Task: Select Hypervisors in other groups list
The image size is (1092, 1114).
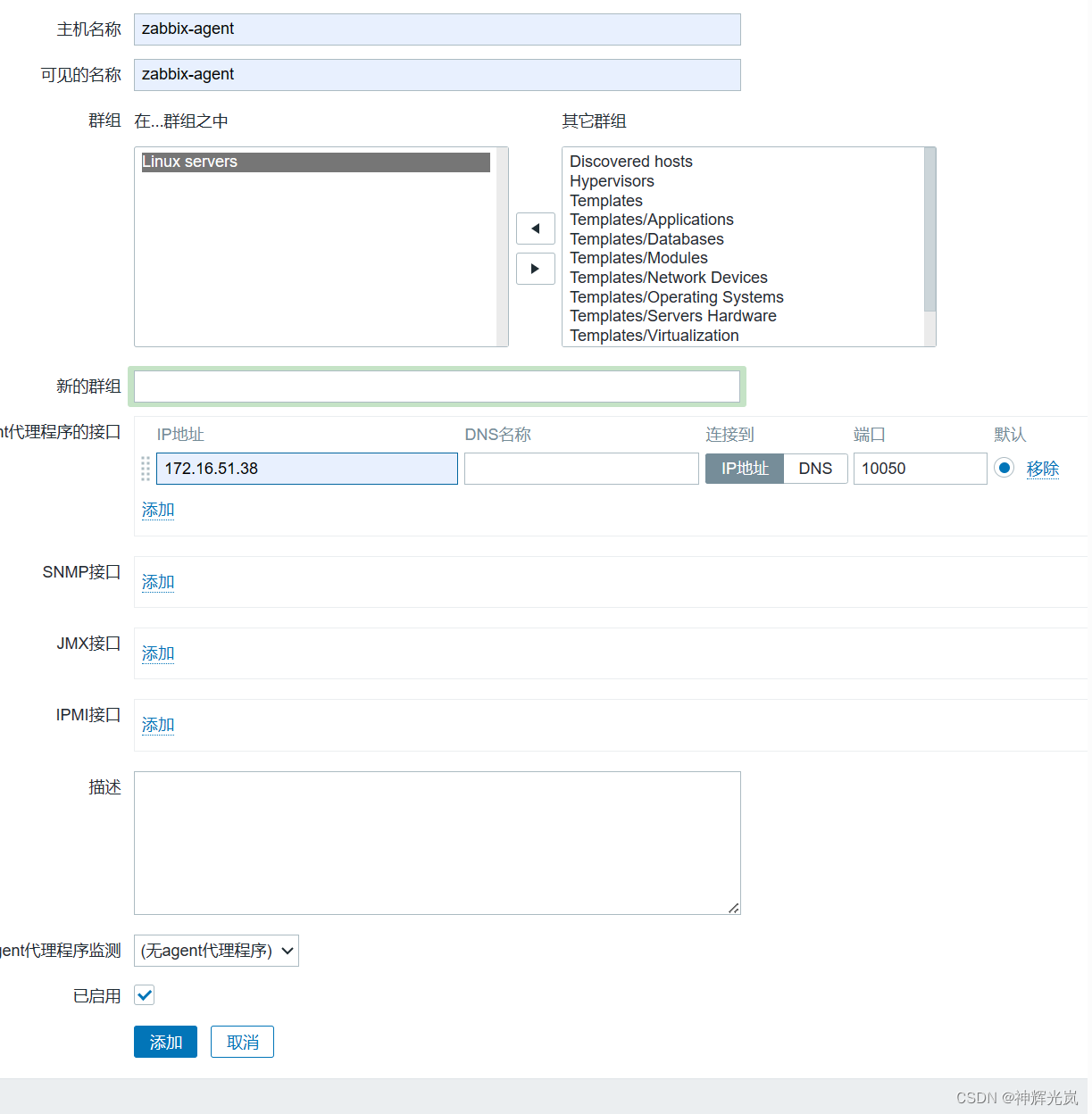Action: 612,181
